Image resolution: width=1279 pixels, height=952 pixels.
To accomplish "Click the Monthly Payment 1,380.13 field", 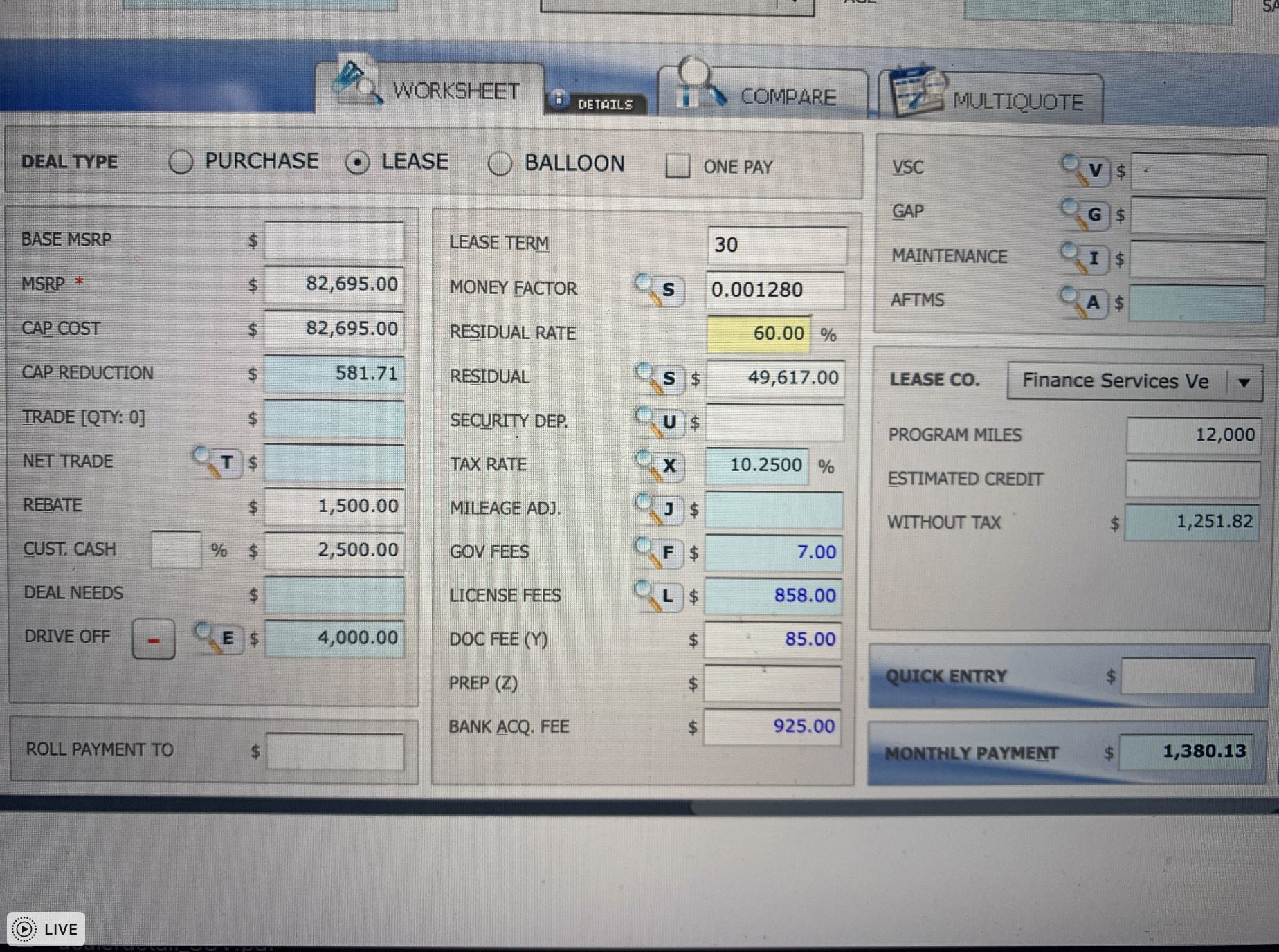I will (1186, 752).
